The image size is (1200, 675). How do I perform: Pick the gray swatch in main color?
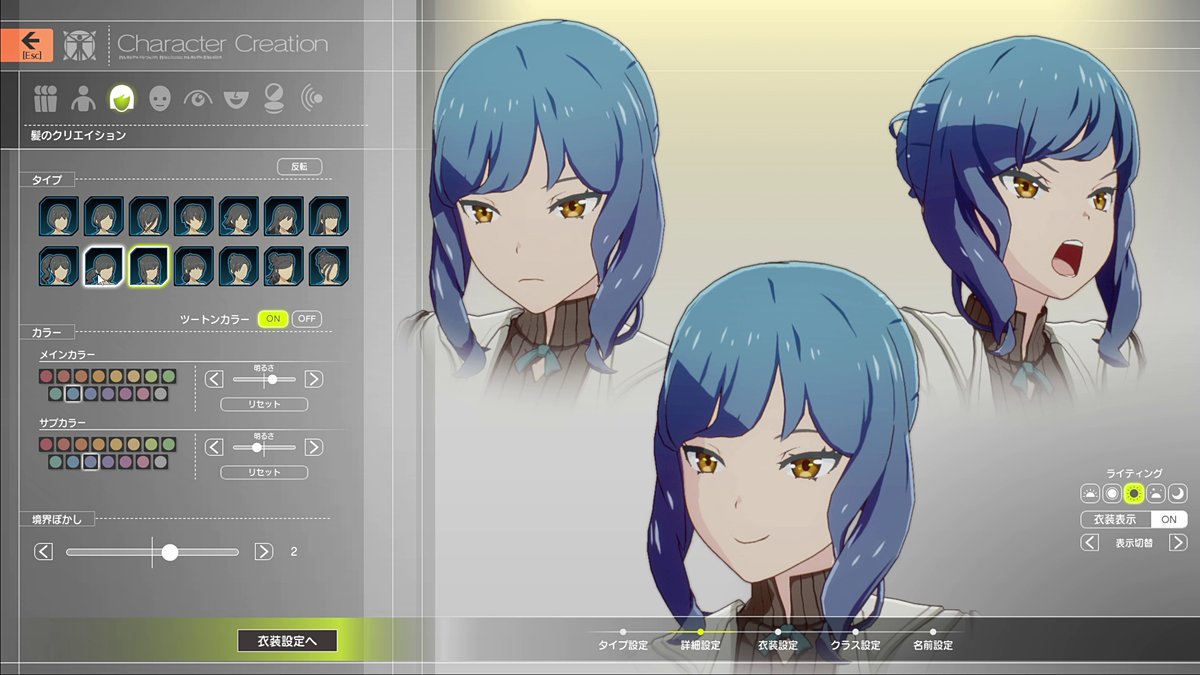161,394
